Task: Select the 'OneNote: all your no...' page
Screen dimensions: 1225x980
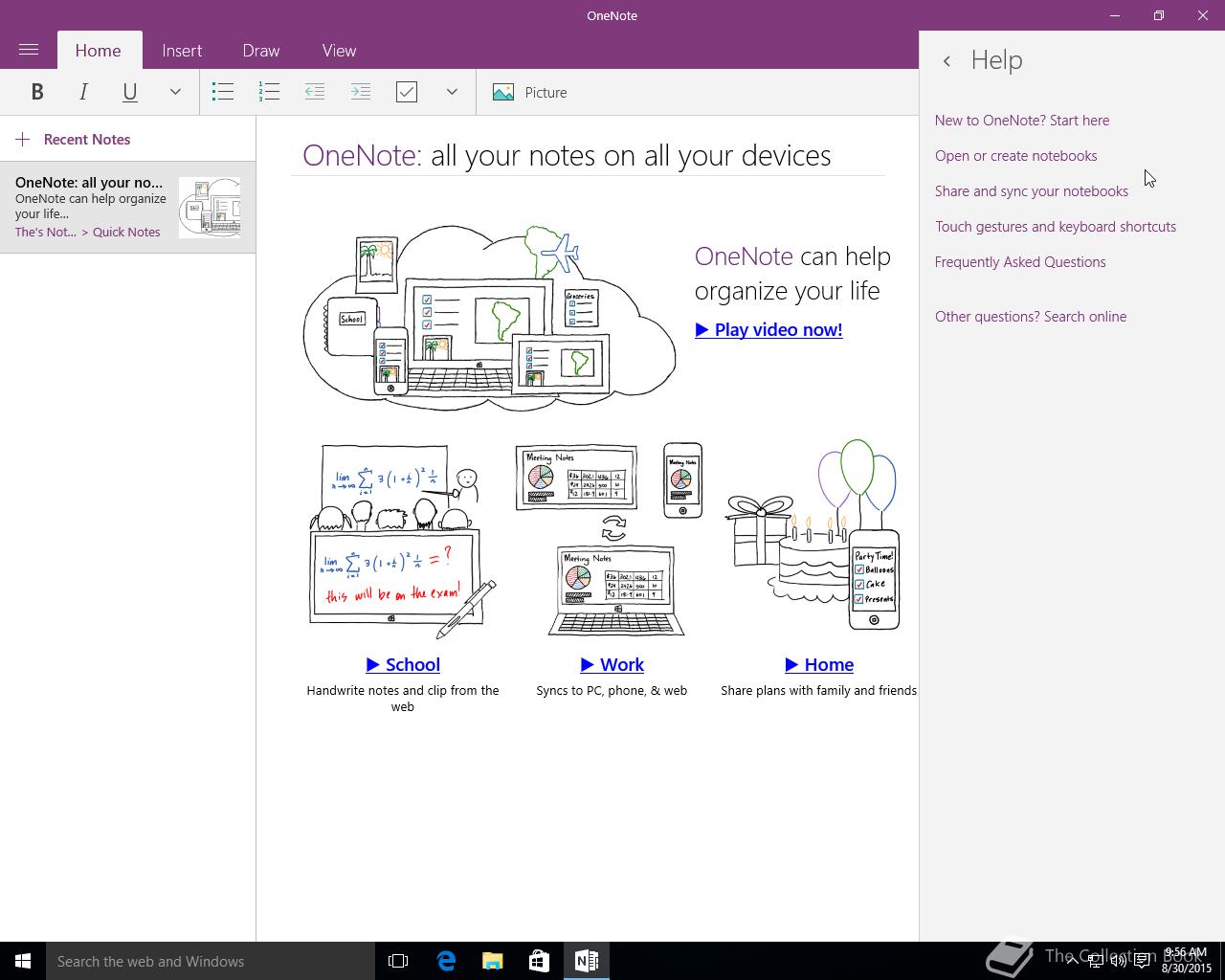Action: pos(127,207)
